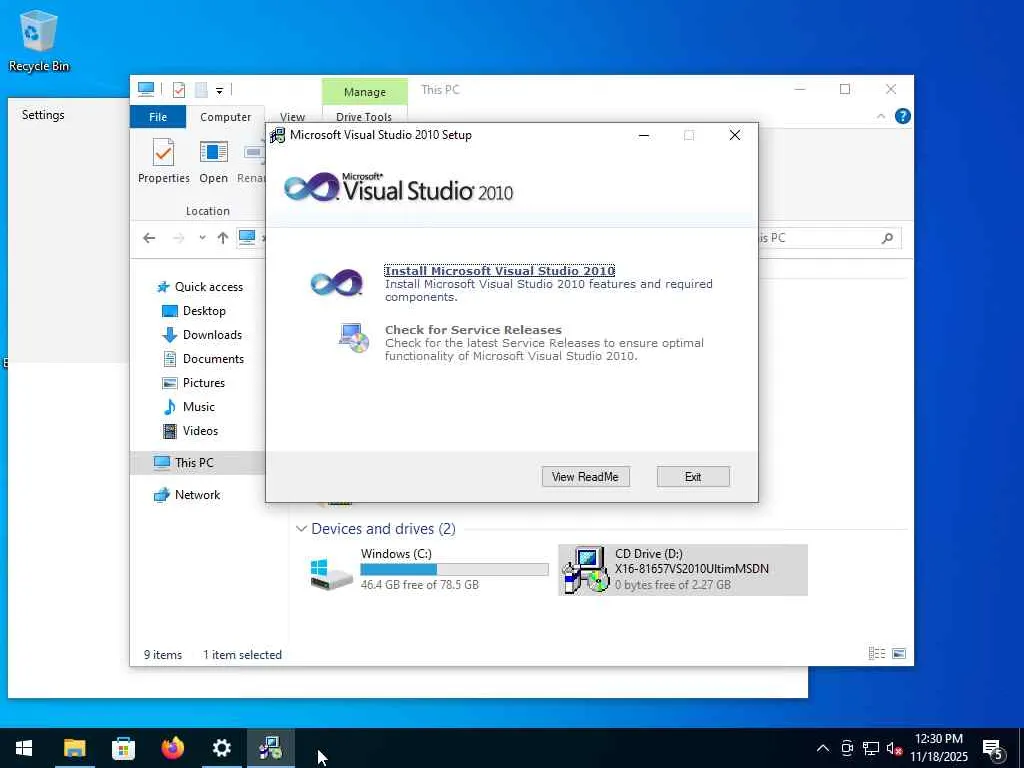Minimize the Visual Studio Setup window
This screenshot has height=768, width=1024.
pos(644,135)
